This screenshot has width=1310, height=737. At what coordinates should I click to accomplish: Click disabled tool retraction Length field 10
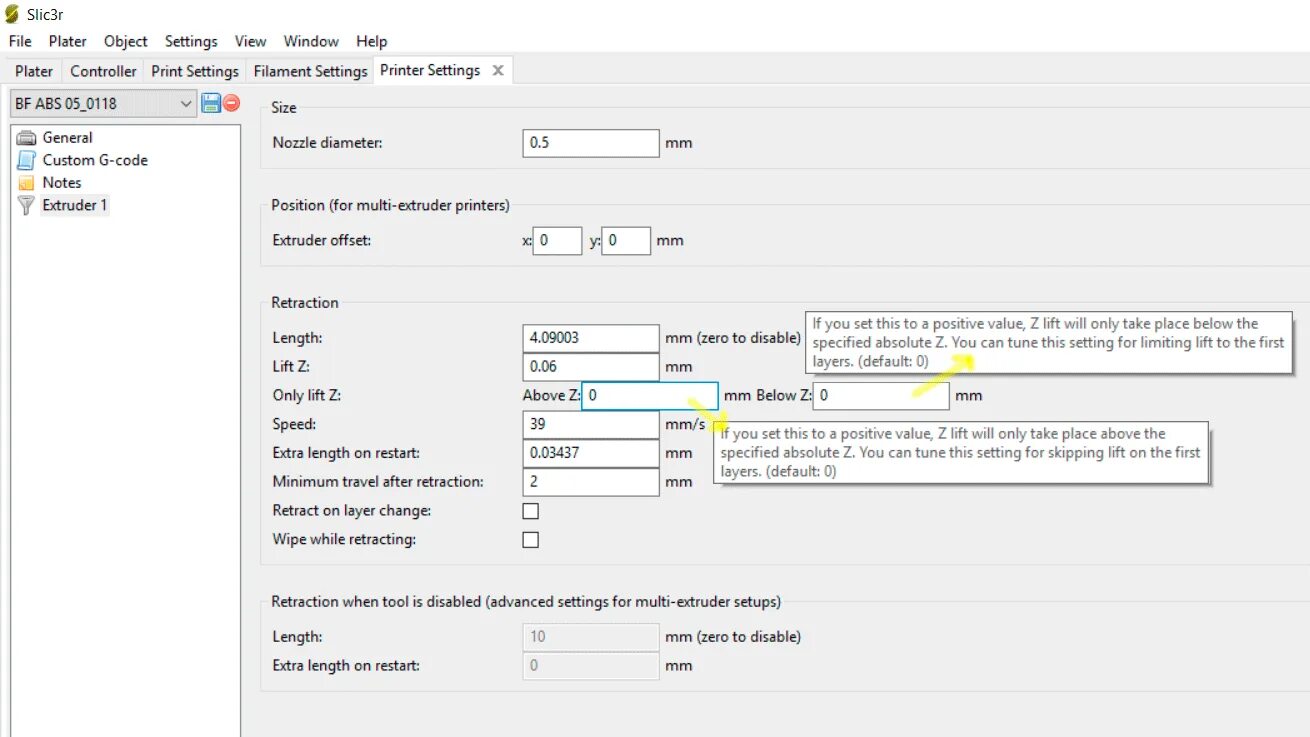[x=591, y=637]
